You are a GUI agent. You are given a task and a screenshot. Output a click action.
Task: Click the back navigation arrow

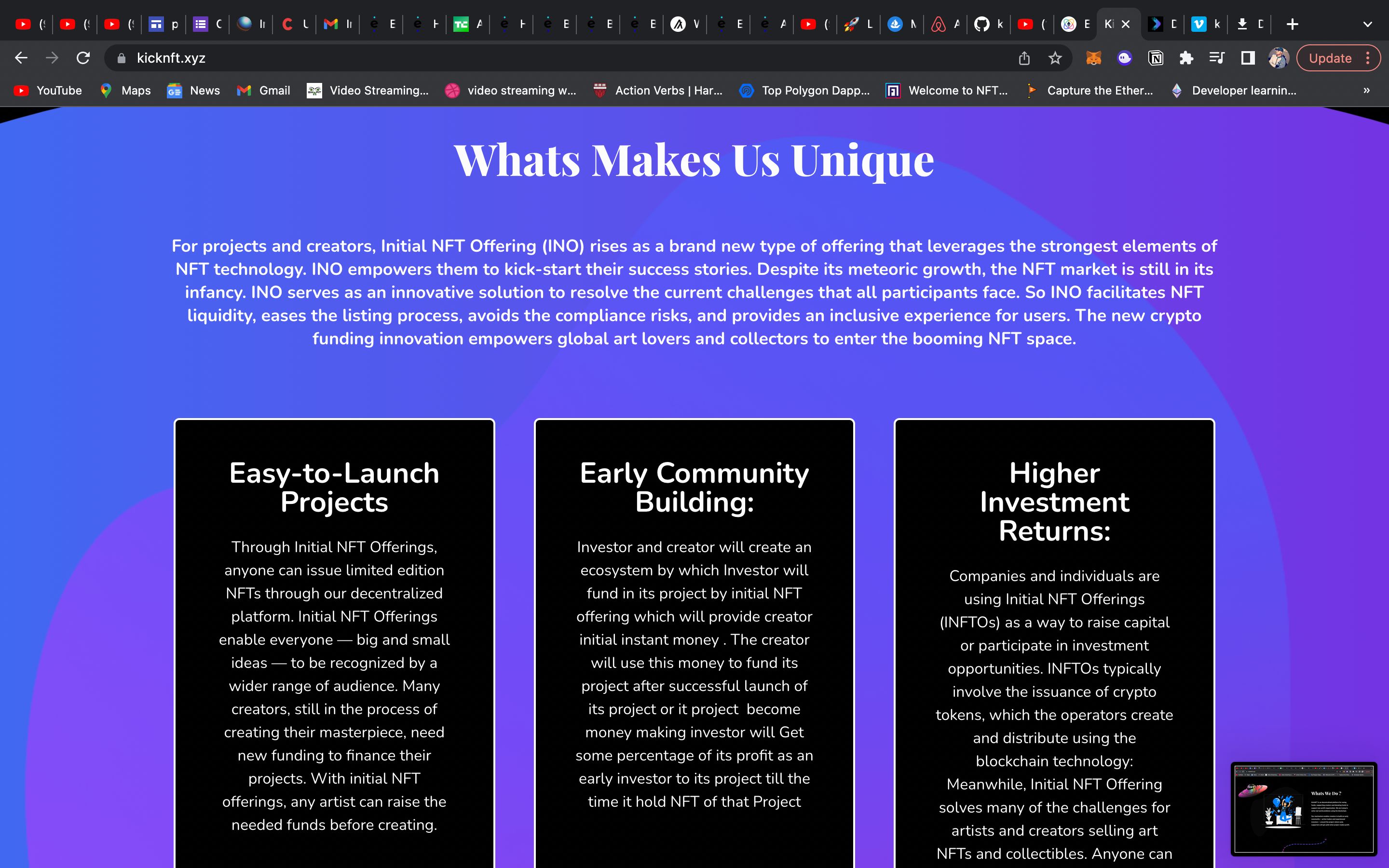(21, 57)
